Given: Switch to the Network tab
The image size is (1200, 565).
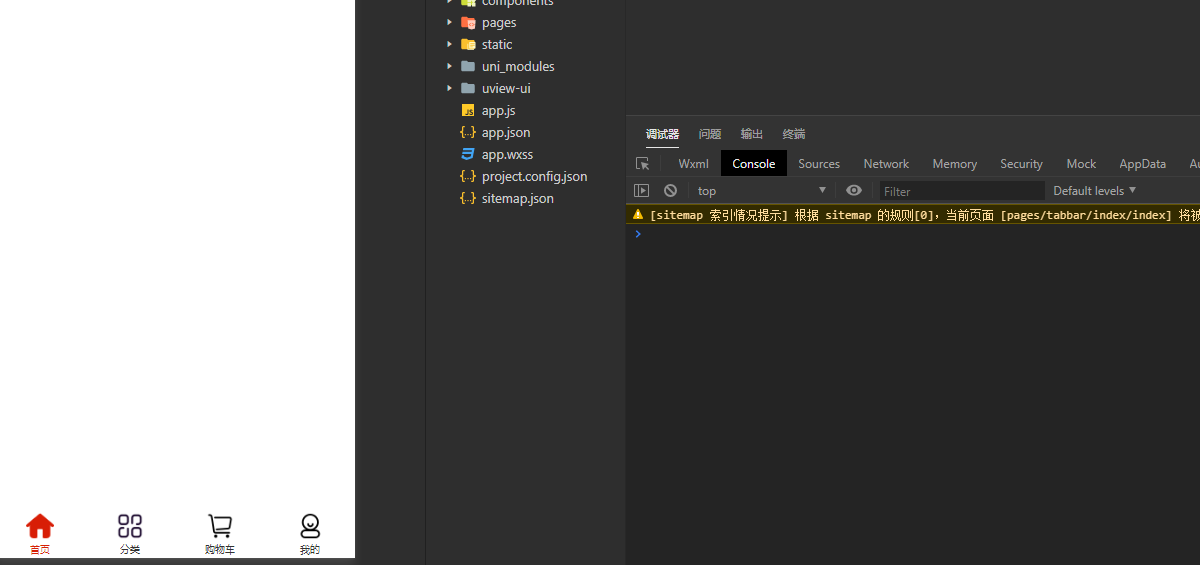Looking at the screenshot, I should click(886, 164).
